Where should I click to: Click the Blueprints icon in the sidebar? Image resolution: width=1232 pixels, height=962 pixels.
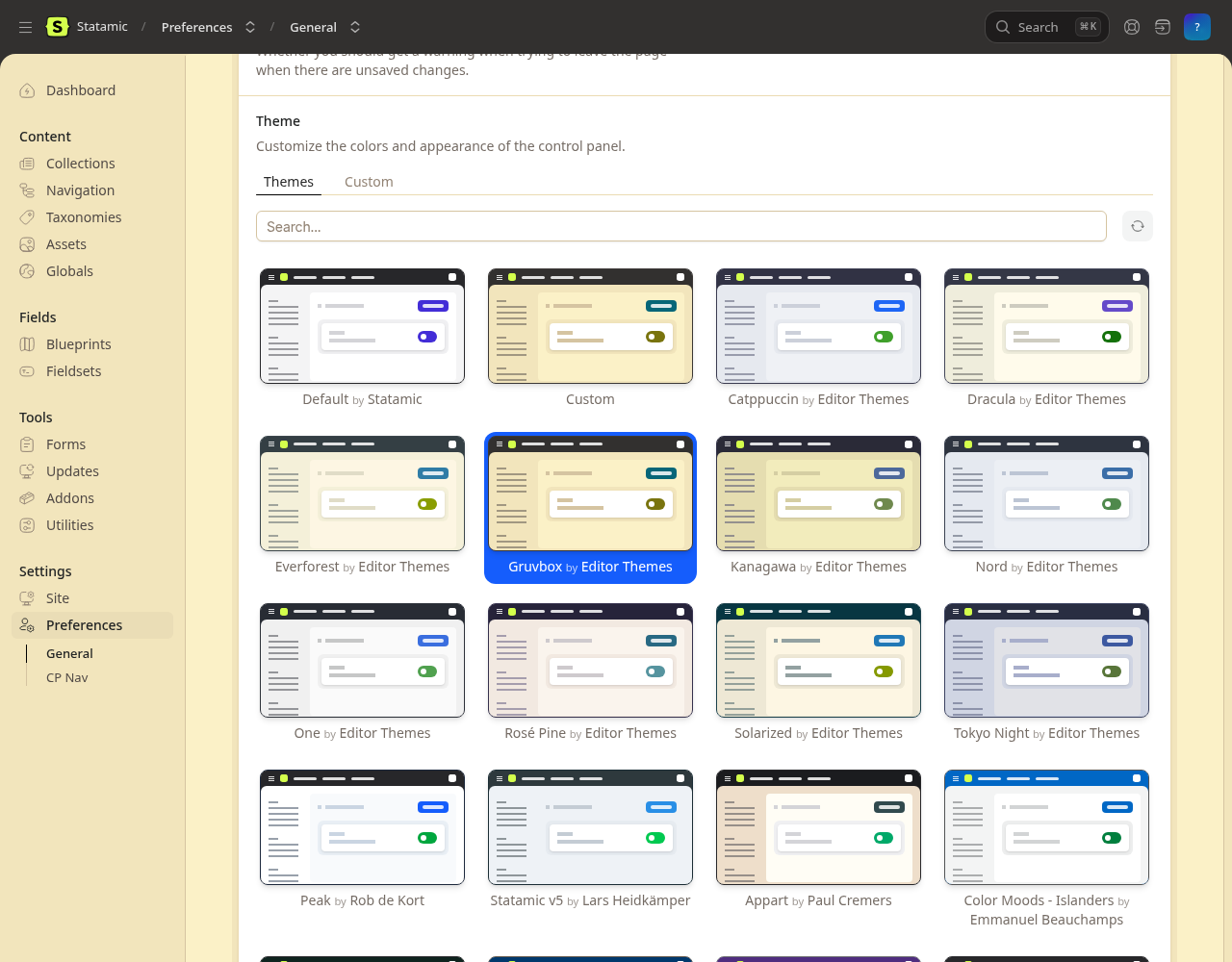pyautogui.click(x=27, y=344)
